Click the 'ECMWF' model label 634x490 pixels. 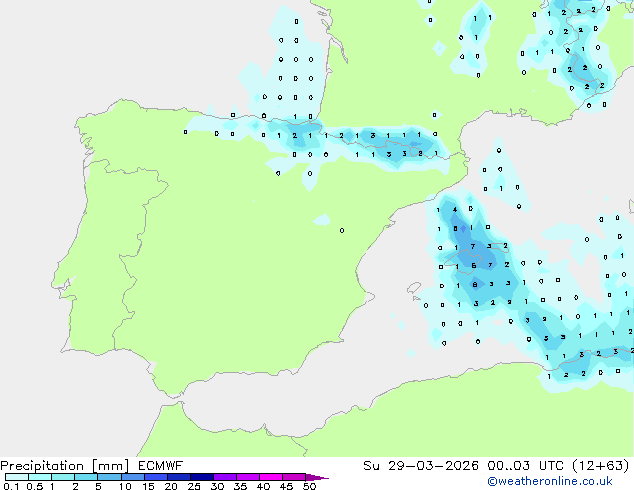tap(160, 466)
